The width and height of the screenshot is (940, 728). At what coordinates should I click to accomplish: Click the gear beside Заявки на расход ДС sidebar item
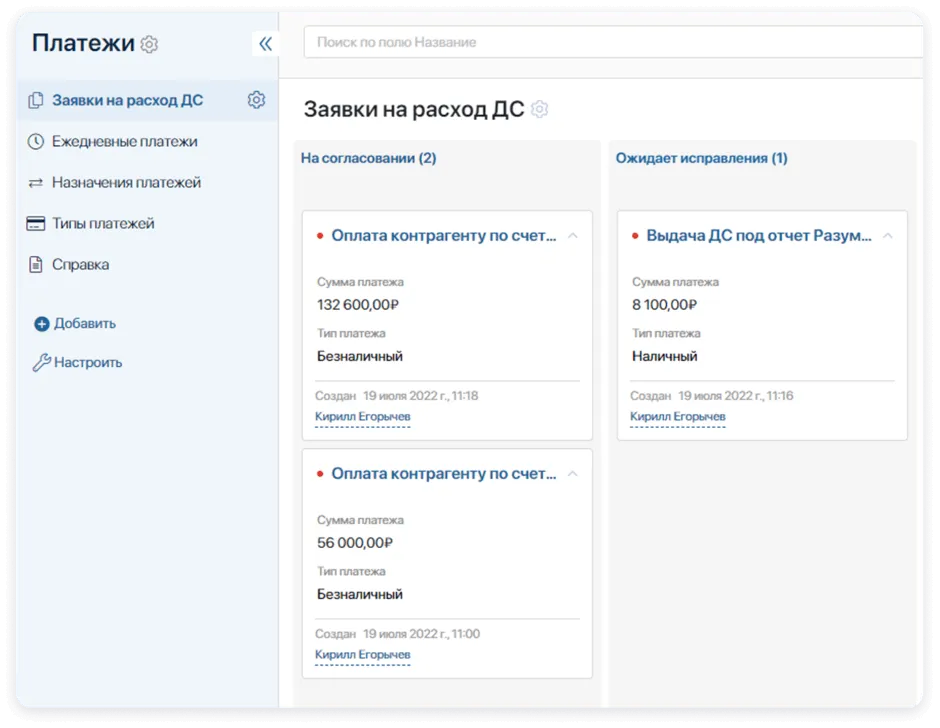pyautogui.click(x=257, y=100)
